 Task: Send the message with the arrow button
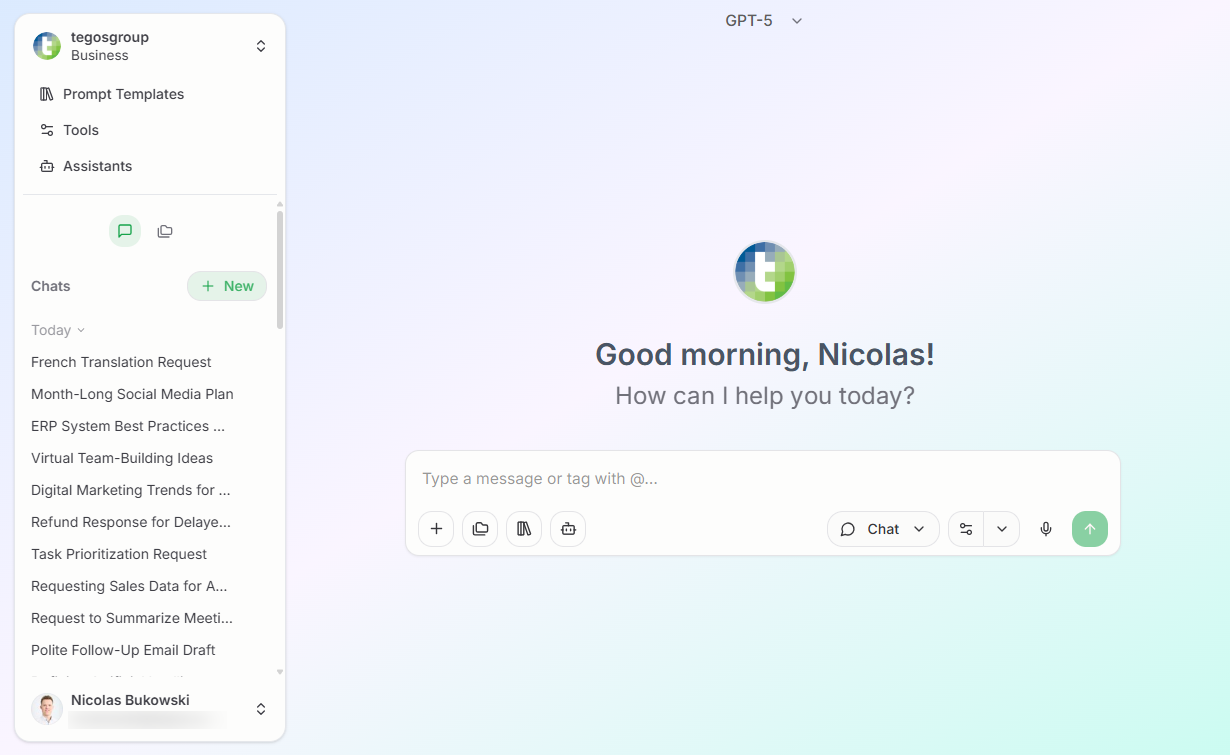(1090, 529)
